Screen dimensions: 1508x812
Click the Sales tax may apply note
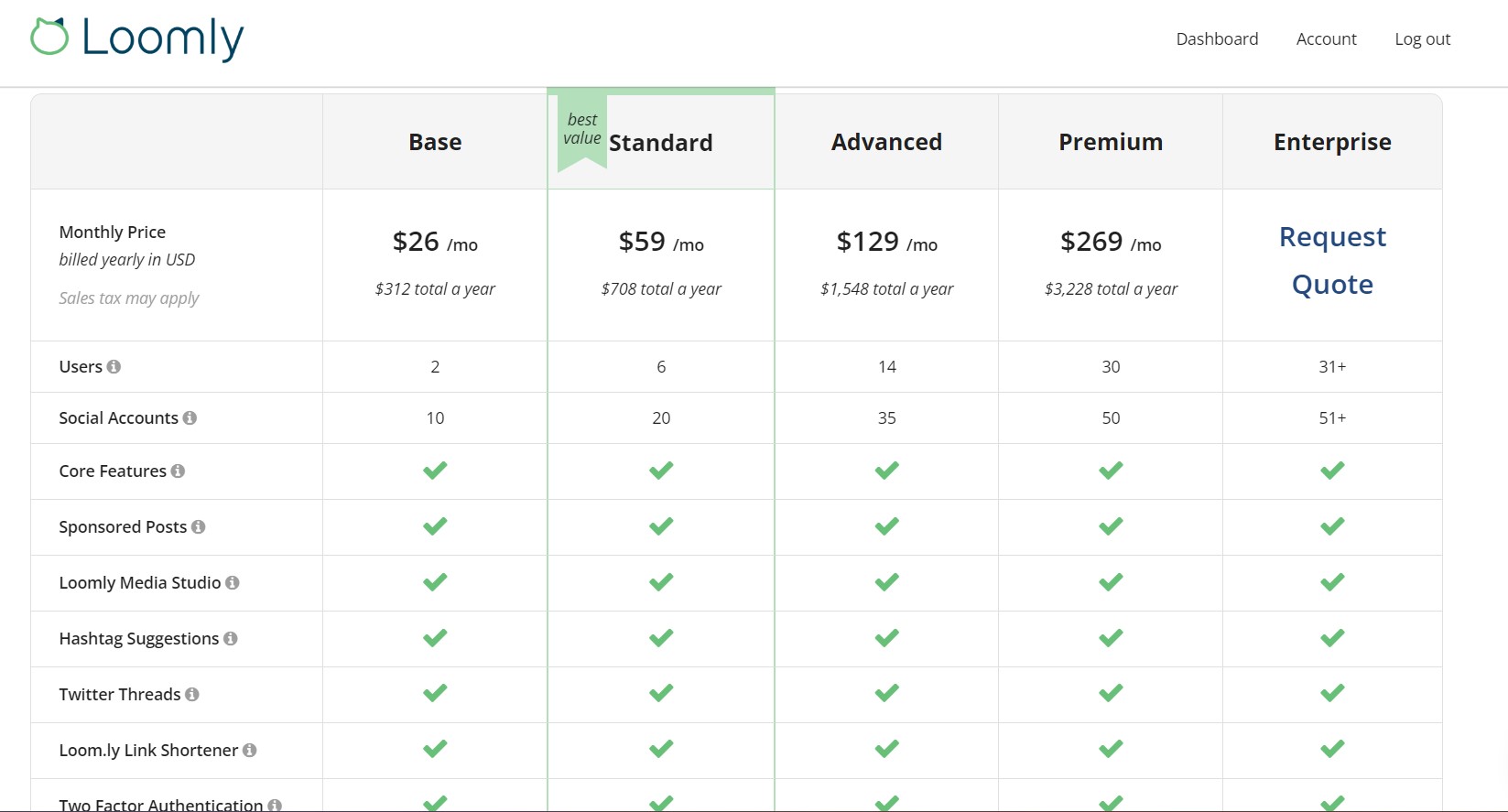(129, 298)
